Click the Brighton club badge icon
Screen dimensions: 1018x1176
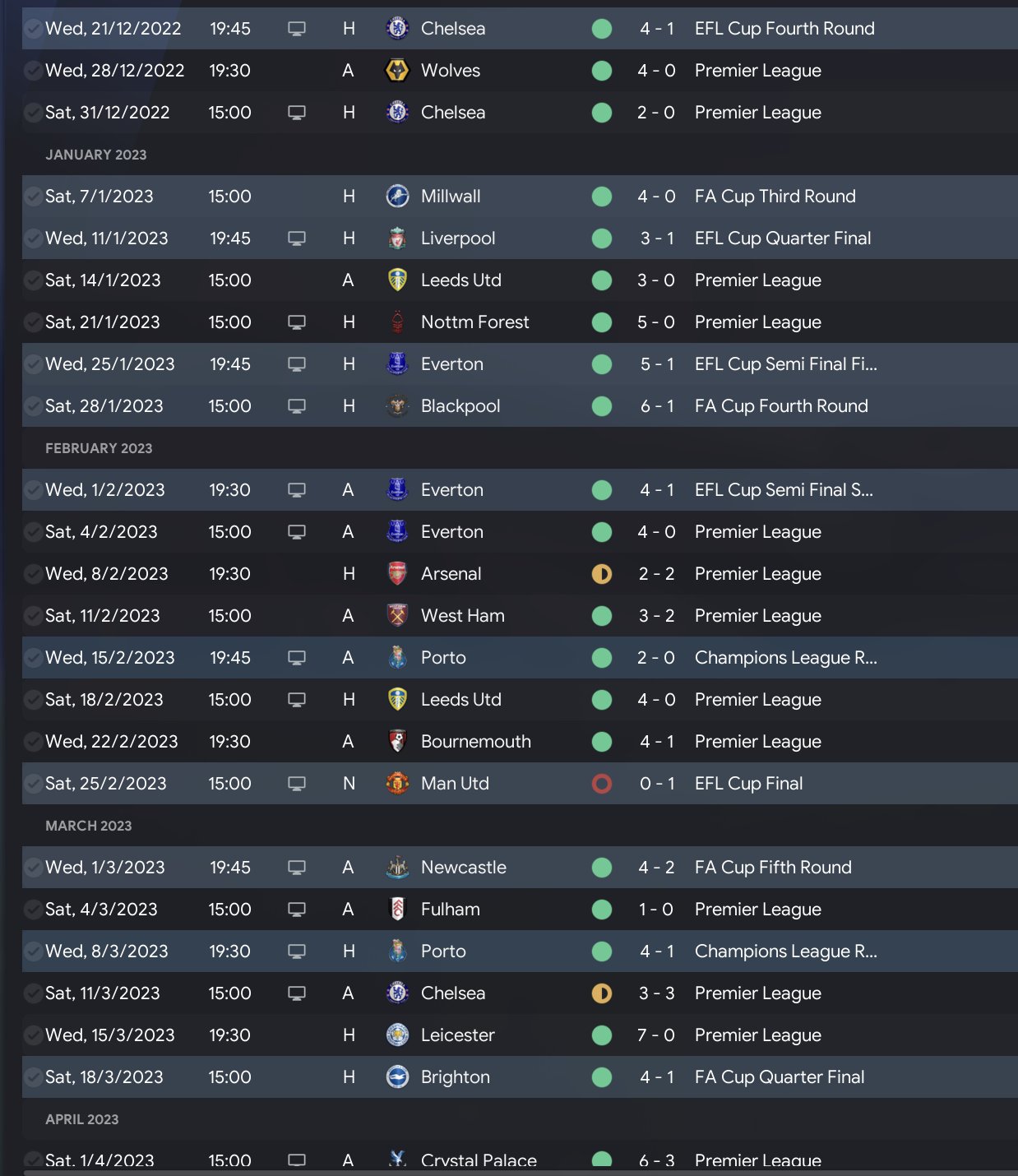pyautogui.click(x=397, y=1077)
